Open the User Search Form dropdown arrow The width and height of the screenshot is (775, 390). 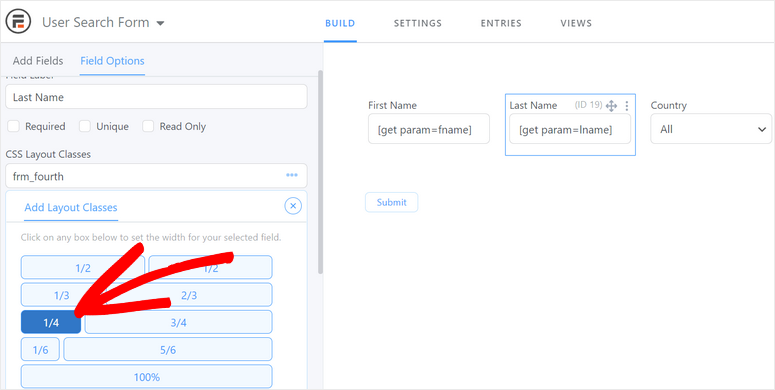160,23
